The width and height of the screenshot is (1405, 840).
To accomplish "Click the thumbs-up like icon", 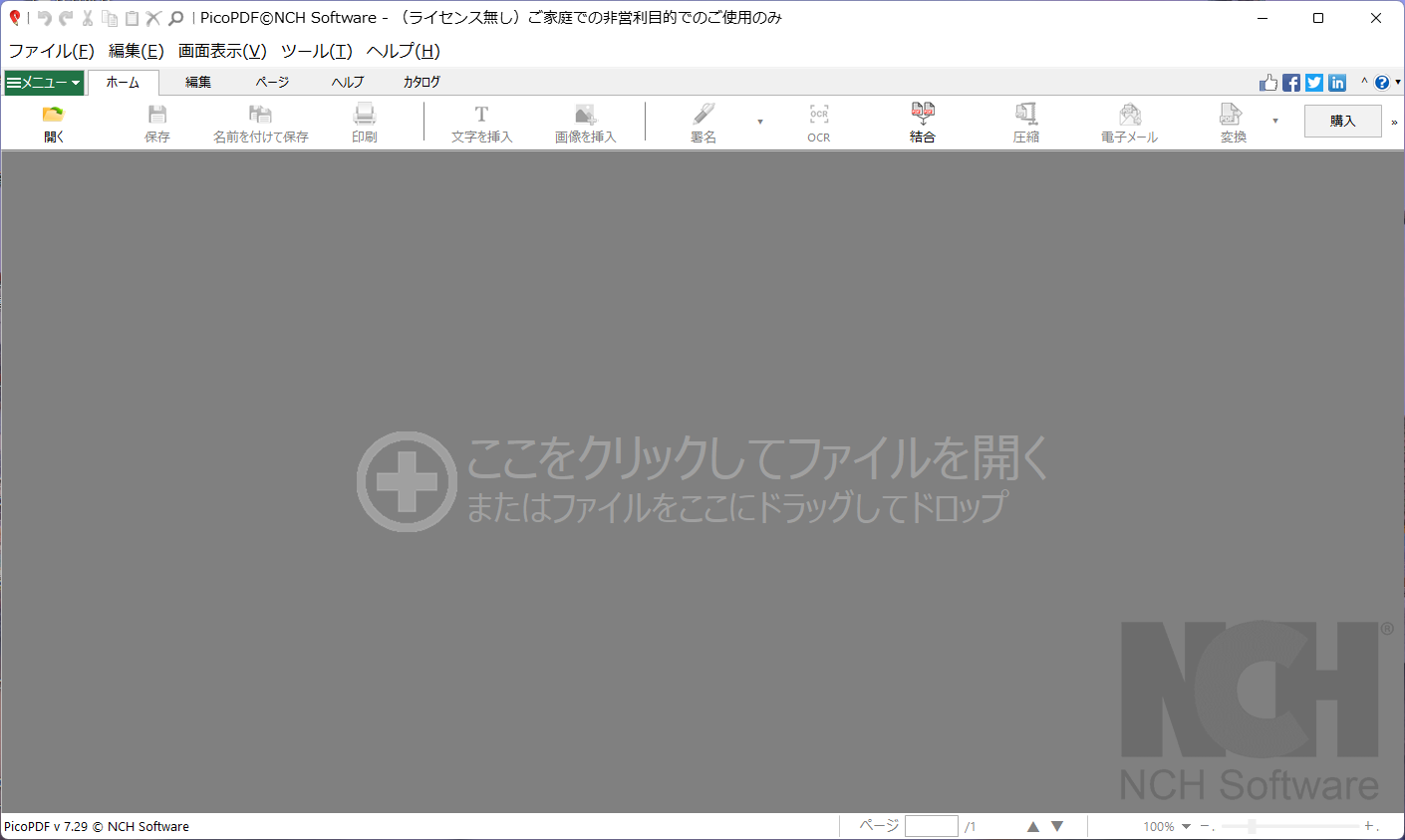I will coord(1268,83).
